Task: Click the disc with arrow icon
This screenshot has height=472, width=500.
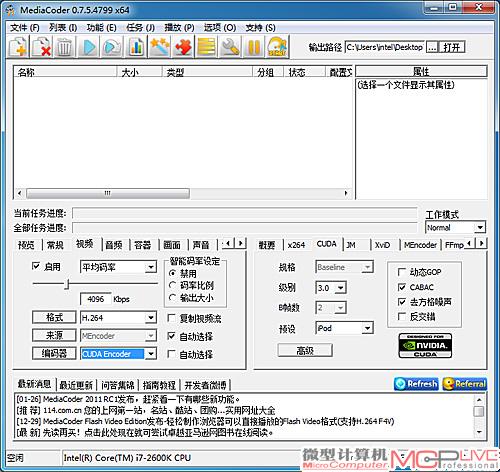Action: click(x=277, y=47)
